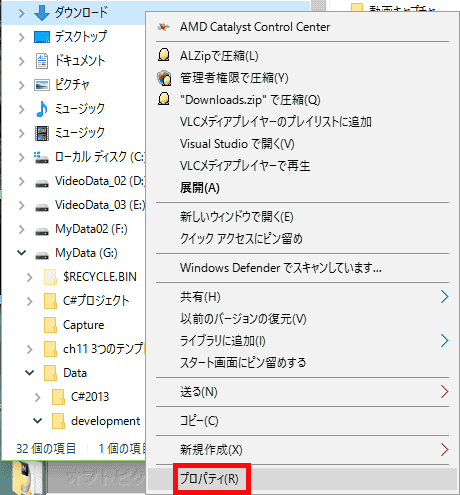This screenshot has height=495, width=460.
Task: Choose Visual Studio で開く(V)
Action: point(302,144)
